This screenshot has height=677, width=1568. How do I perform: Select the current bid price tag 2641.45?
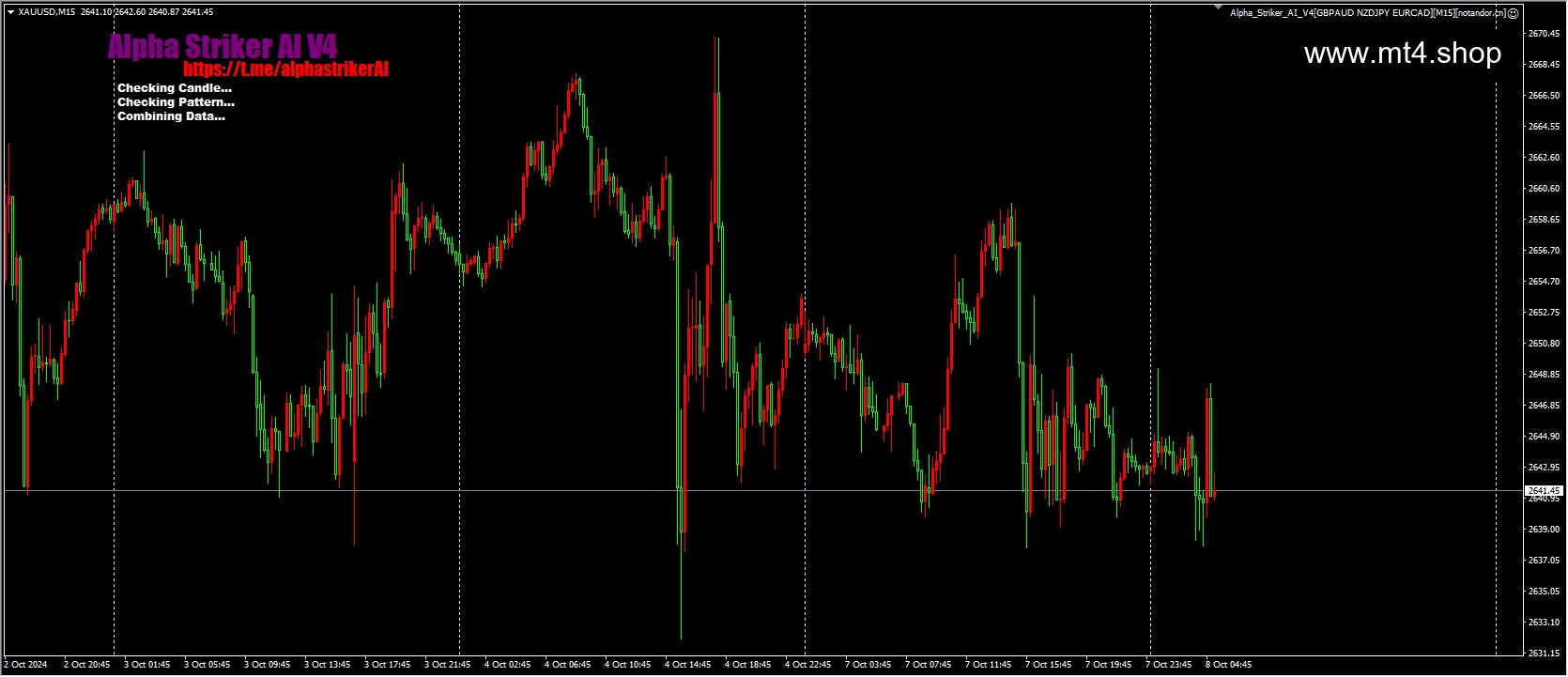1543,491
